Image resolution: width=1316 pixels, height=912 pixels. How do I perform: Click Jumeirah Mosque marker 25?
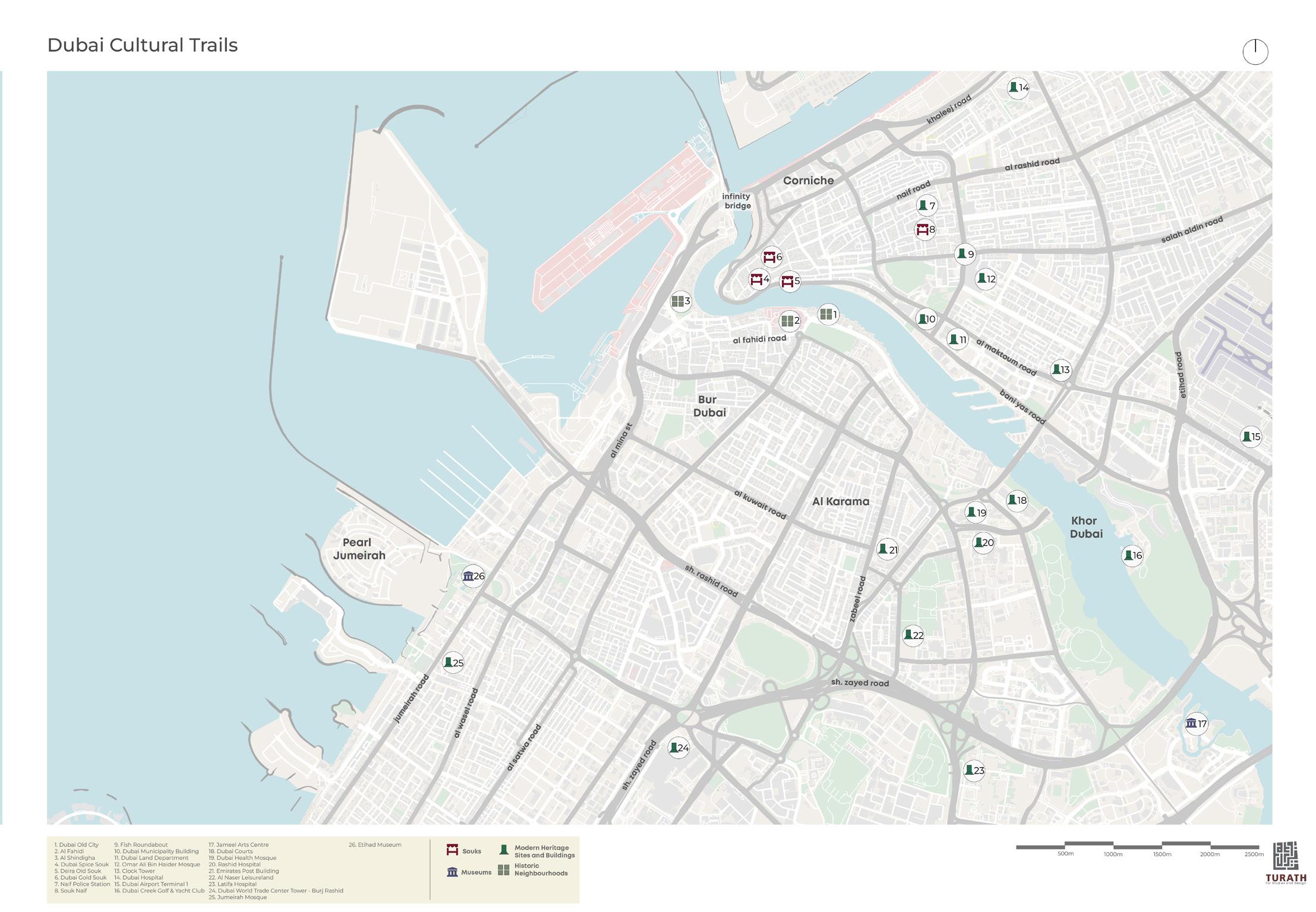453,662
